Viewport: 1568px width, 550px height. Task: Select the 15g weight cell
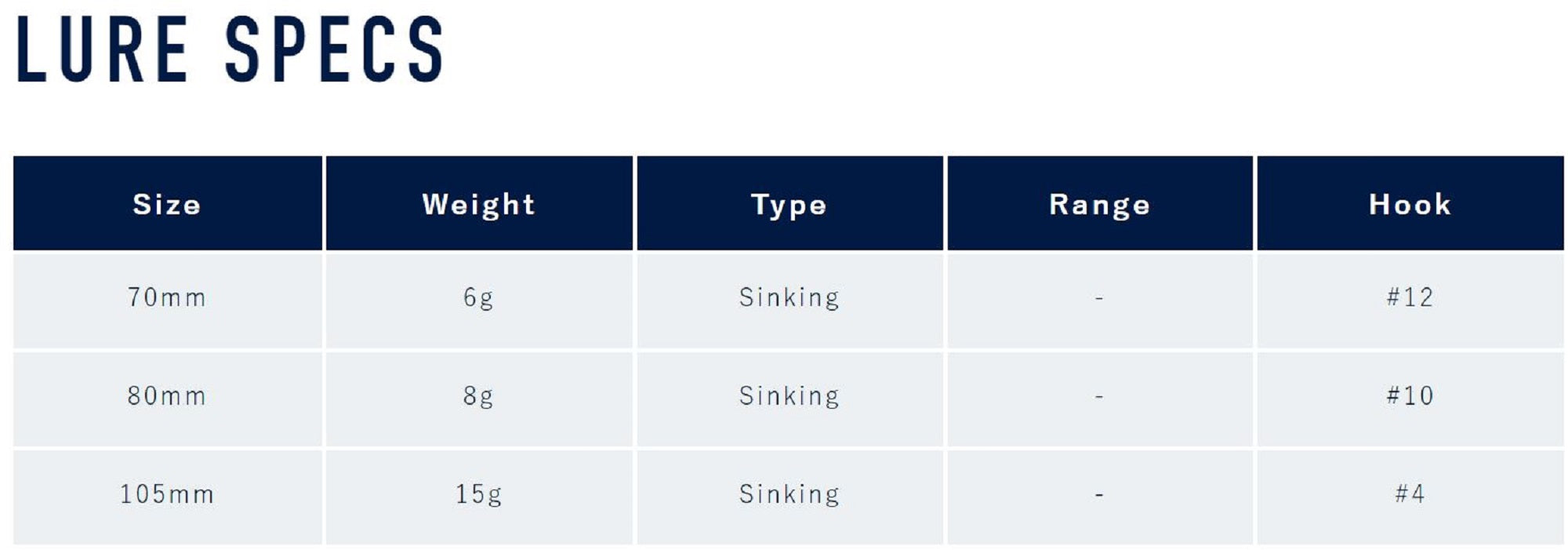[478, 494]
